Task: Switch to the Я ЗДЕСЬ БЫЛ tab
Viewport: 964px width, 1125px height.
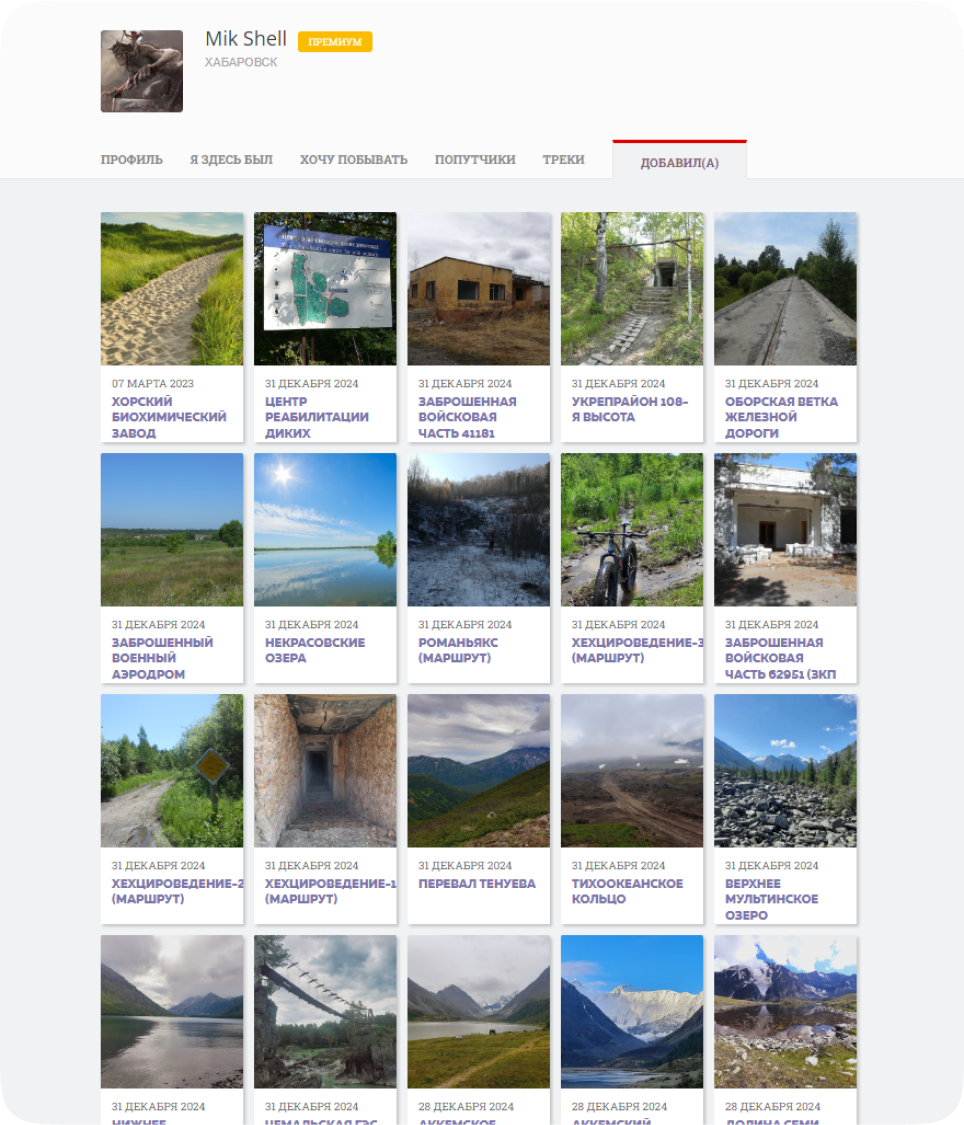Action: click(231, 160)
